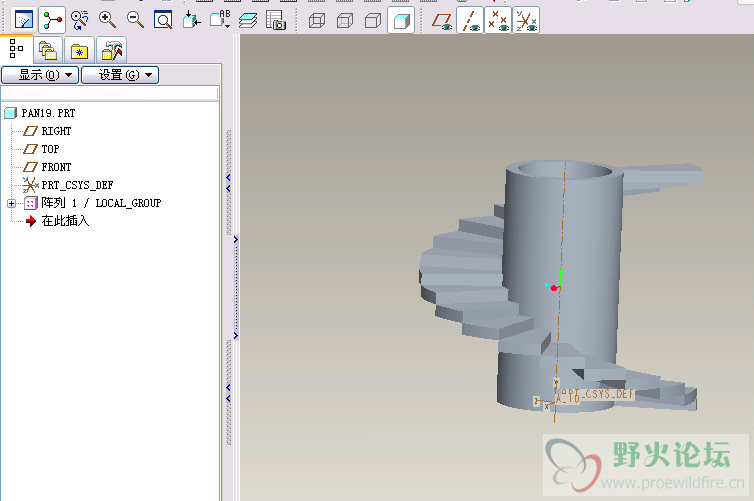Expand the 阵列 1 / LOCAL_GROUP node
Screen dimensions: 754x501
12,203
